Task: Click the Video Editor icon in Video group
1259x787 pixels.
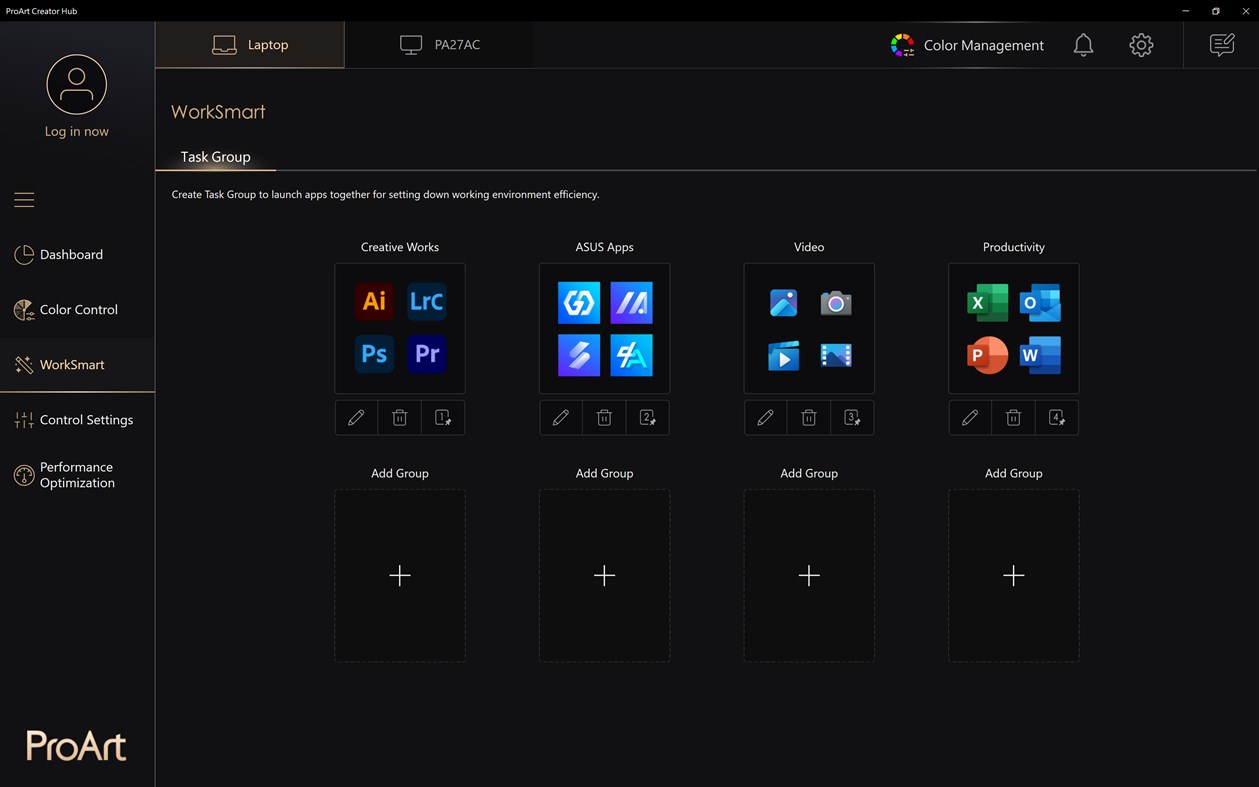Action: pos(836,355)
